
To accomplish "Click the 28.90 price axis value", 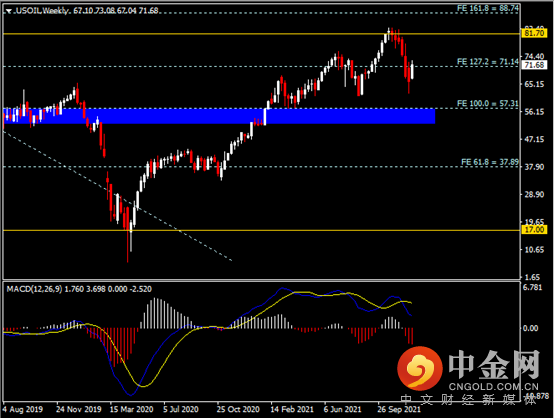I will pos(534,195).
